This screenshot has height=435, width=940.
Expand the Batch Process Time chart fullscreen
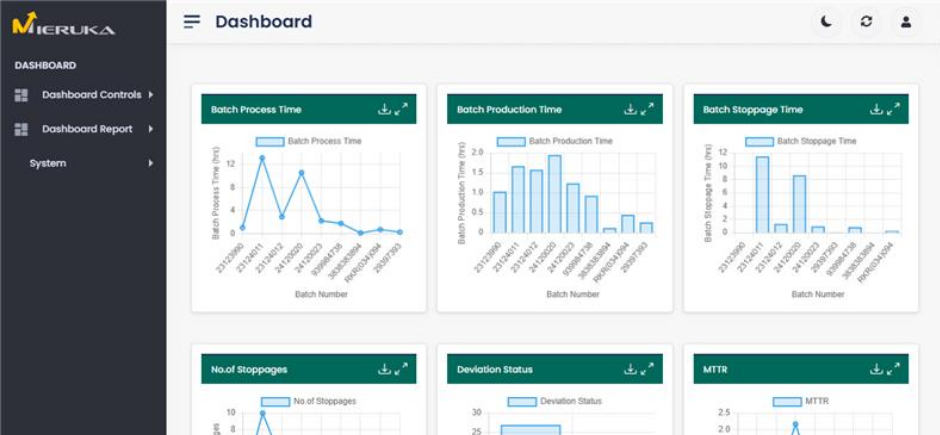[x=401, y=109]
